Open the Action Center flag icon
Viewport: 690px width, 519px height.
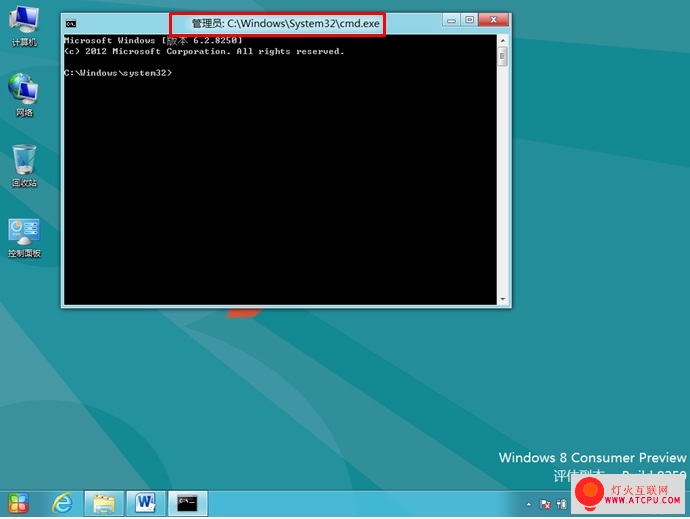tap(545, 504)
